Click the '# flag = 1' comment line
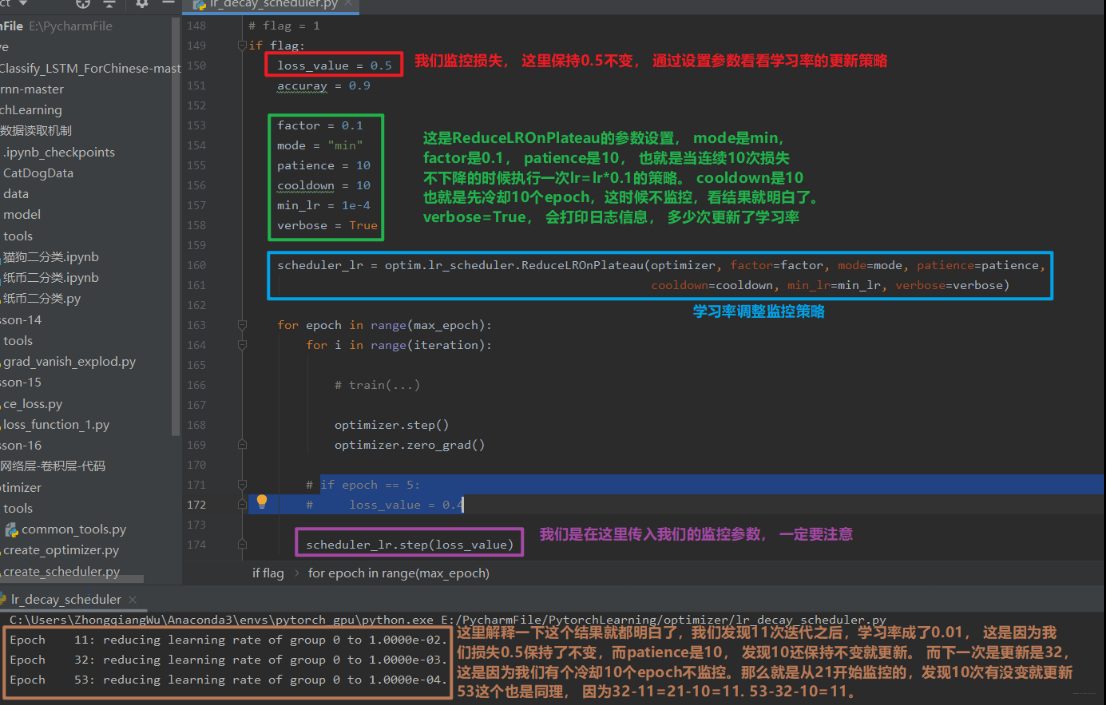 284,25
